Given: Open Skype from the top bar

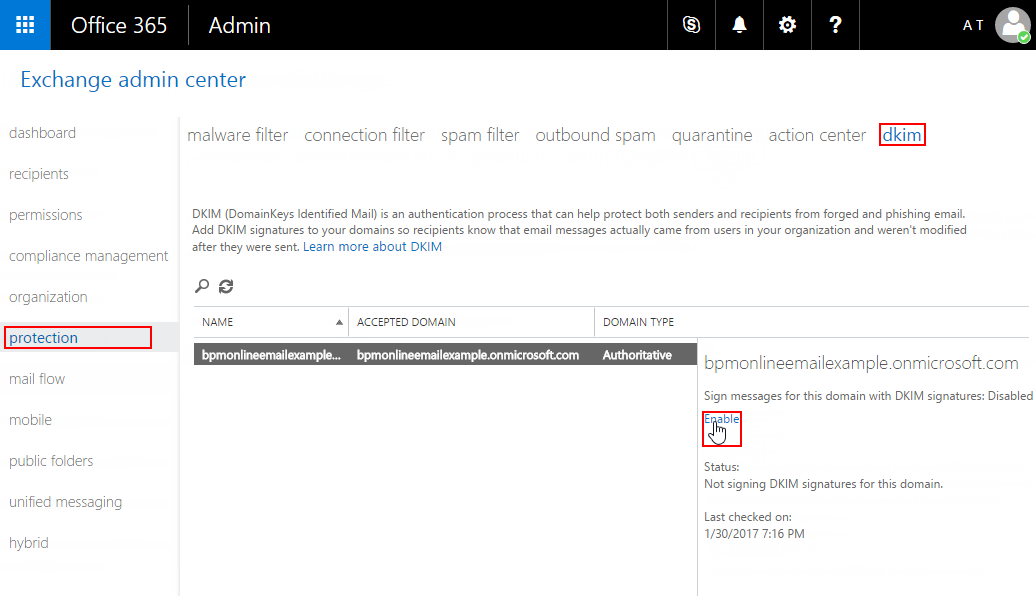Looking at the screenshot, I should 691,24.
